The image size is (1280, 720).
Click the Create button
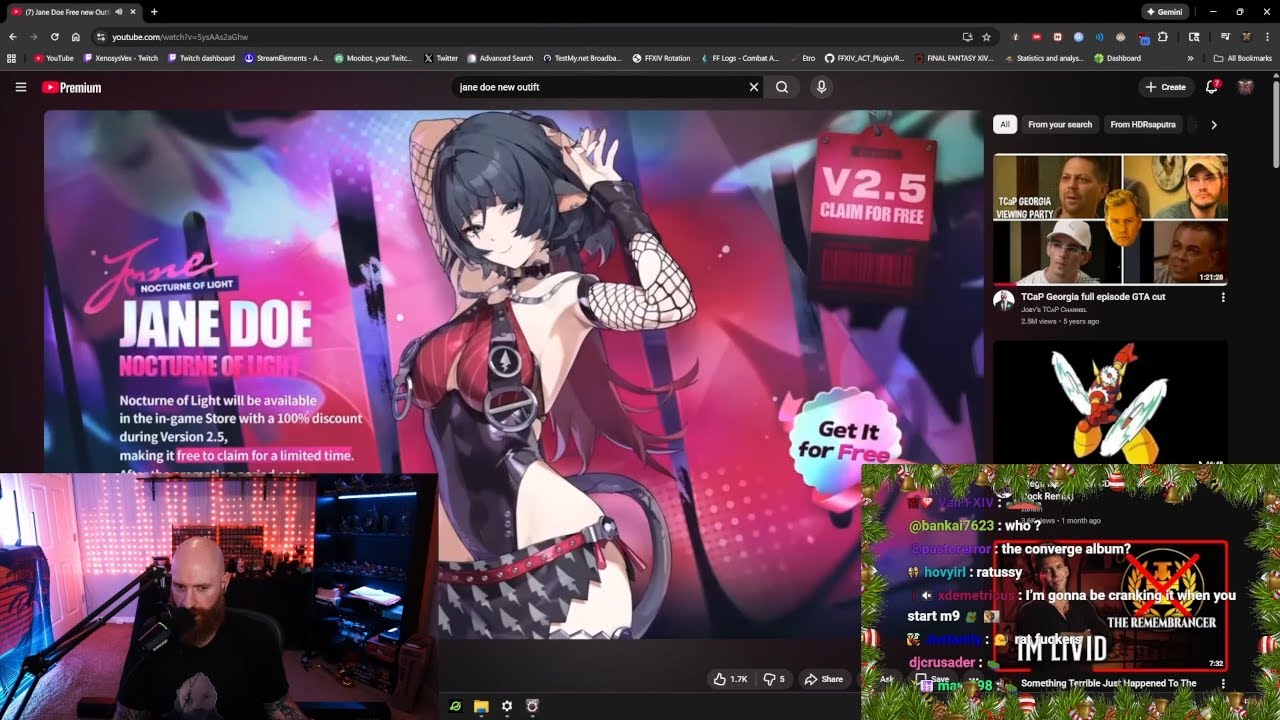click(x=1166, y=87)
